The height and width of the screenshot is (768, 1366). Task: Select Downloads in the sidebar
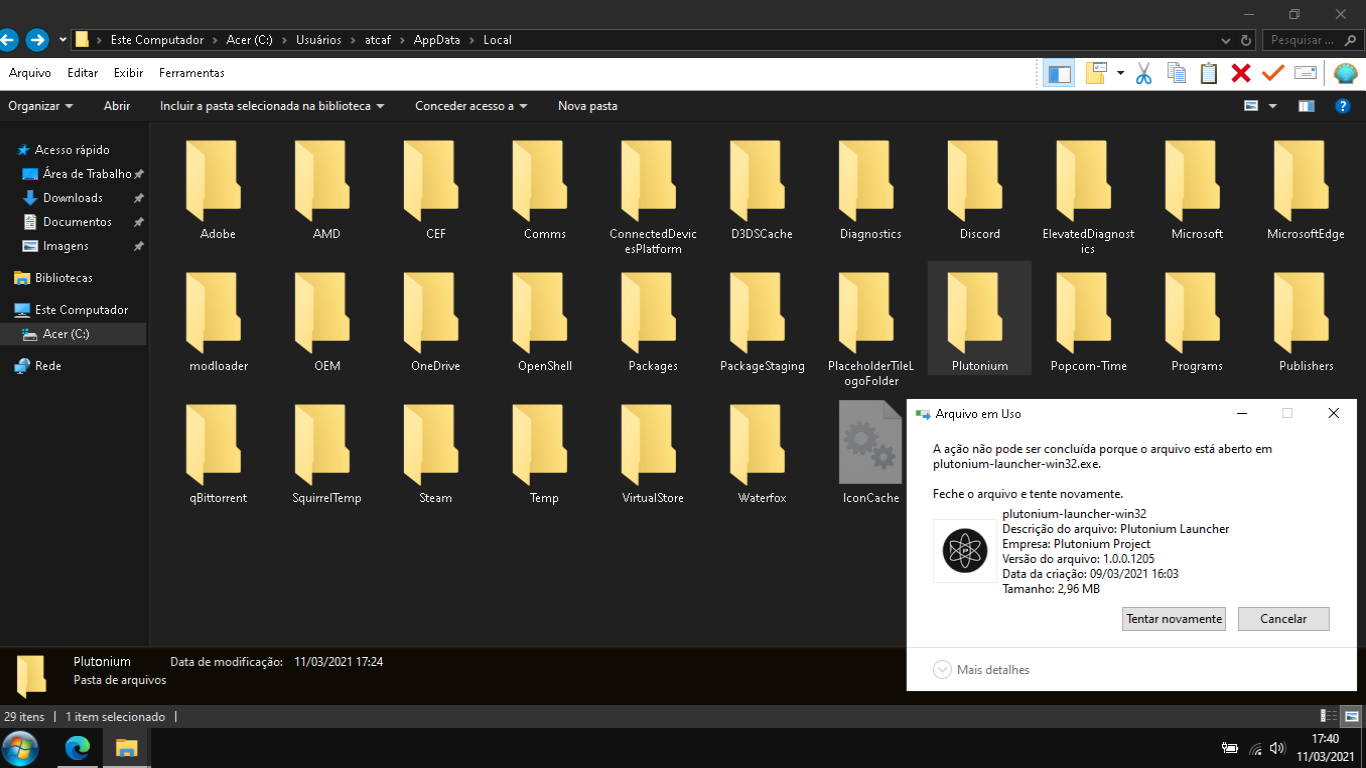click(73, 198)
